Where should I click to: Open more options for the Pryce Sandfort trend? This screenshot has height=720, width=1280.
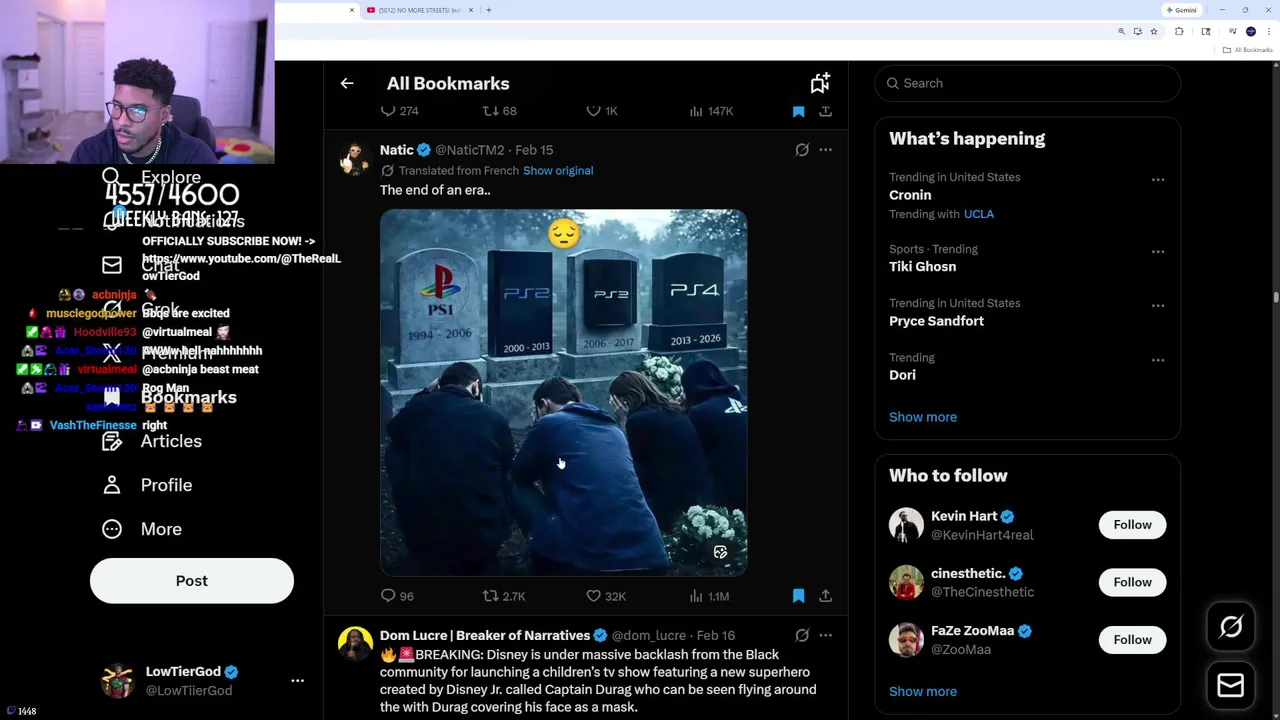click(x=1158, y=306)
